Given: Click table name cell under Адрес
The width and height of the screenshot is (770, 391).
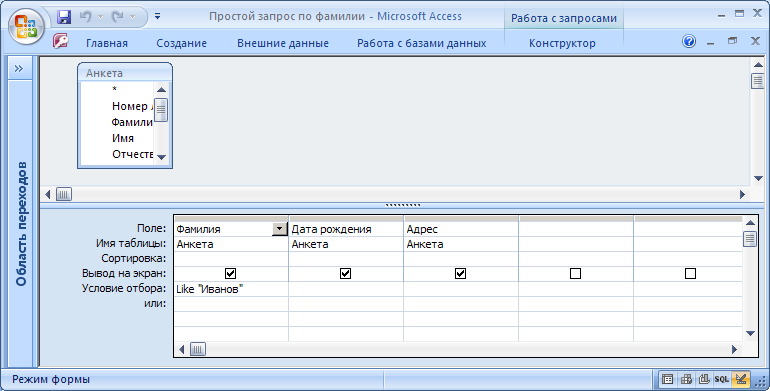Looking at the screenshot, I should click(461, 244).
